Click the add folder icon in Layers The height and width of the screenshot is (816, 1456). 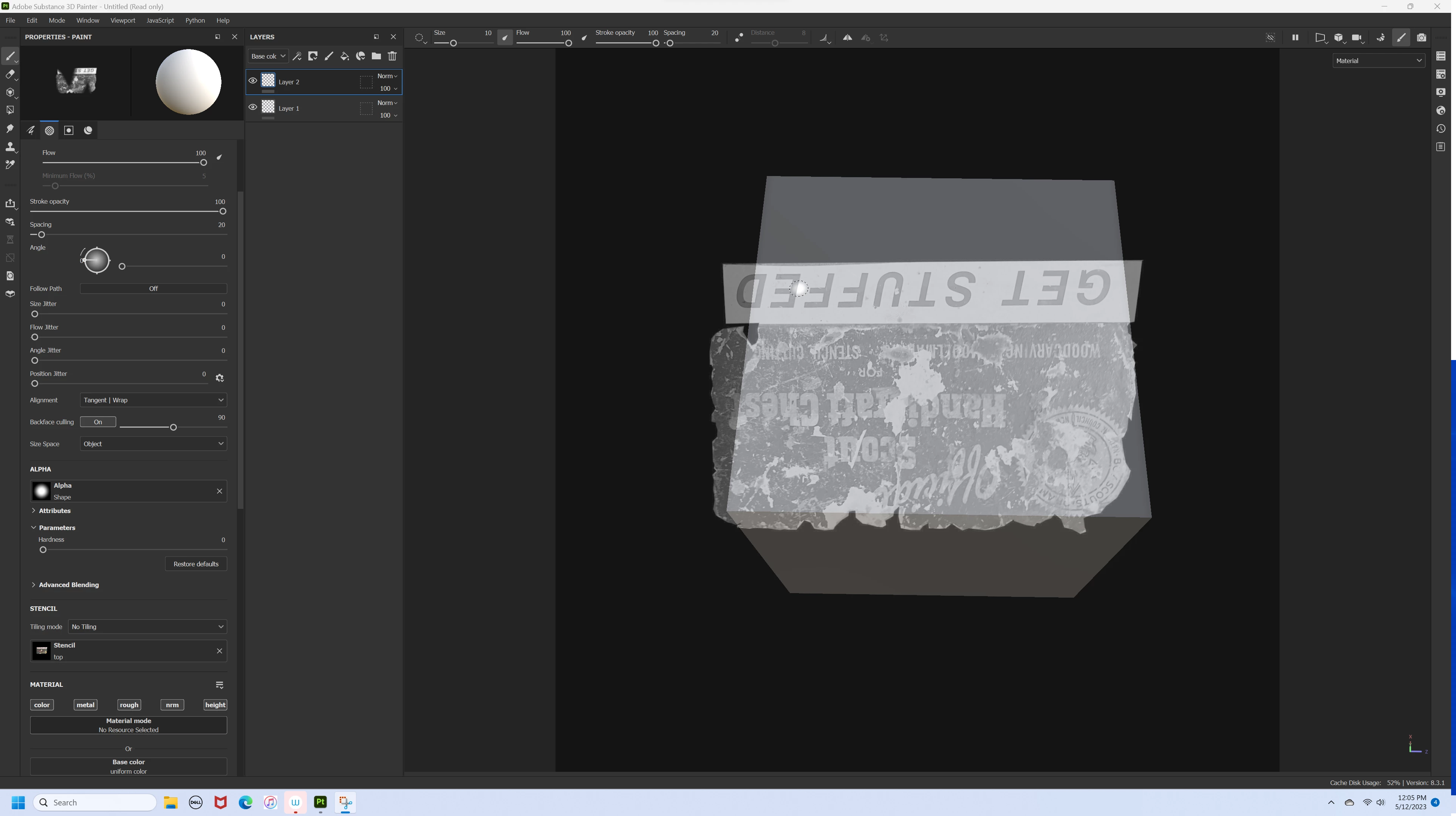[376, 56]
